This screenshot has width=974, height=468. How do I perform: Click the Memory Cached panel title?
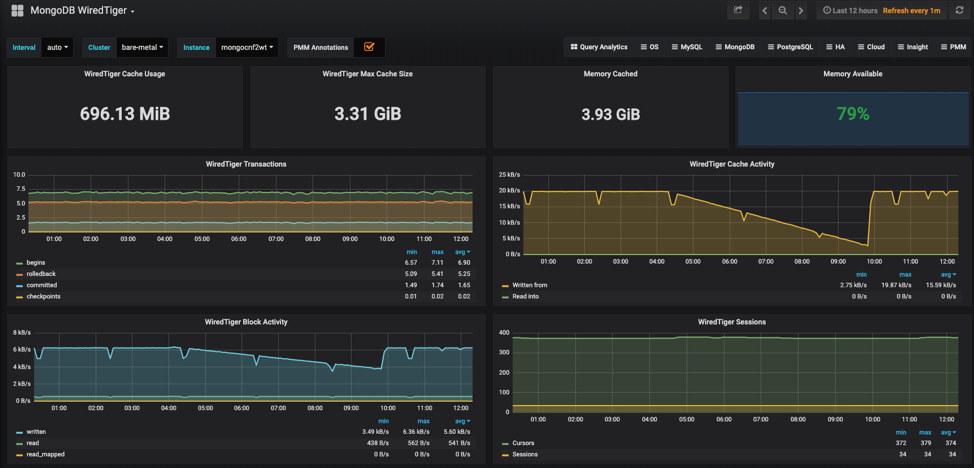tap(610, 73)
